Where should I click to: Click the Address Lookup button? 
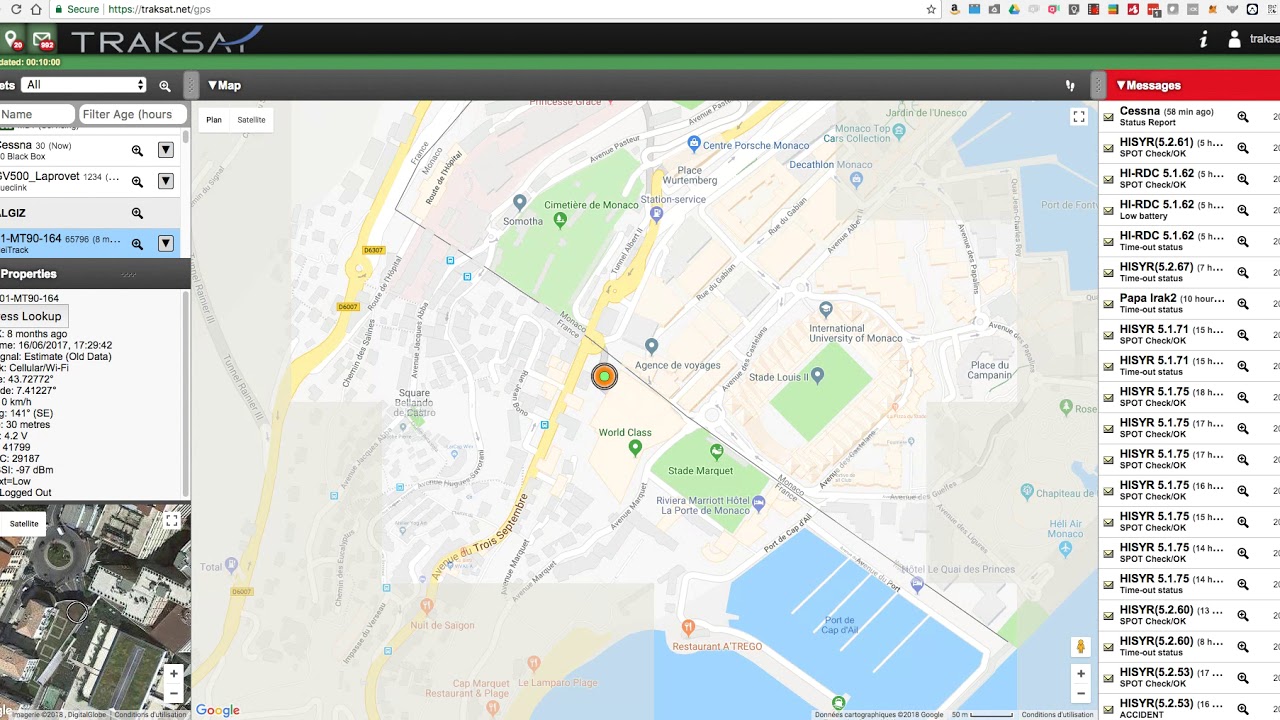click(31, 316)
